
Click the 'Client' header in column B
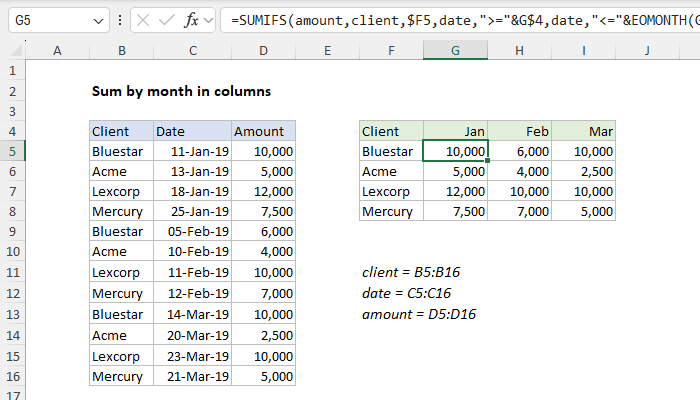[121, 131]
